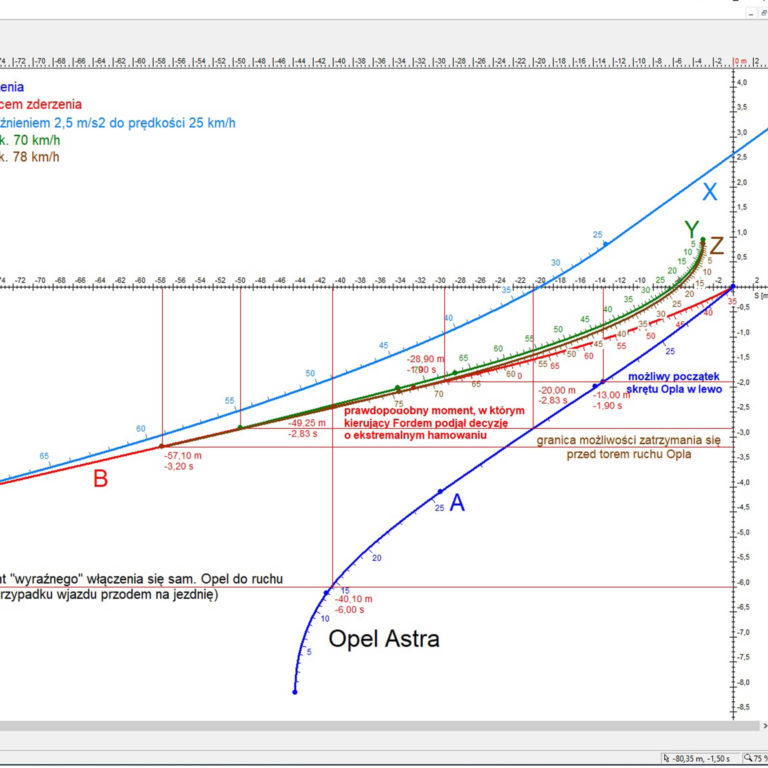Select the text about Opel 'do ruchu'
The height and width of the screenshot is (768, 768).
(x=142, y=579)
